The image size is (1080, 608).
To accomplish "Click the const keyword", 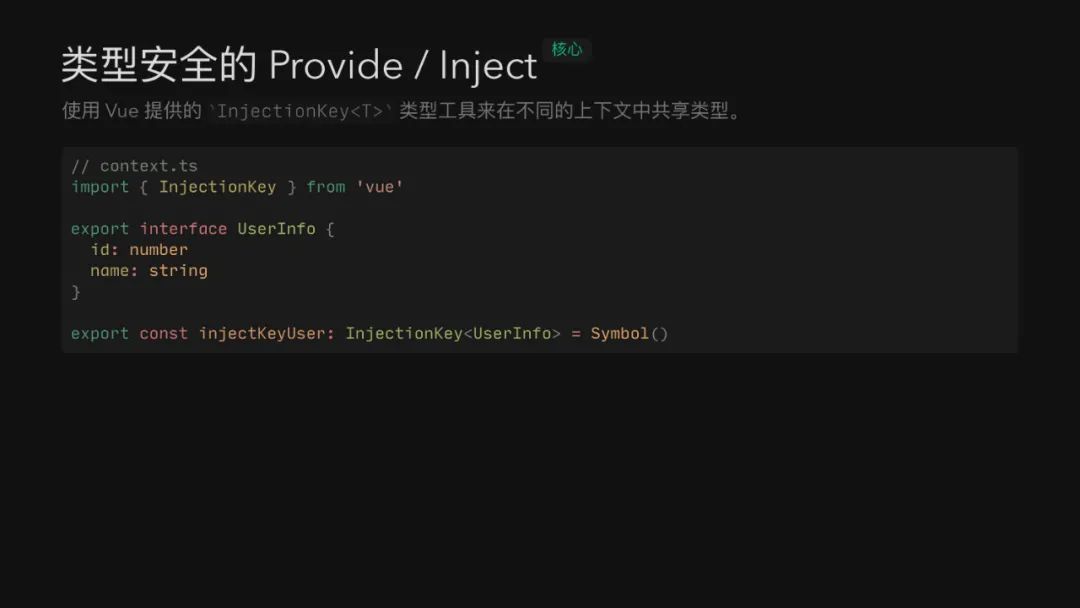I will (x=163, y=334).
